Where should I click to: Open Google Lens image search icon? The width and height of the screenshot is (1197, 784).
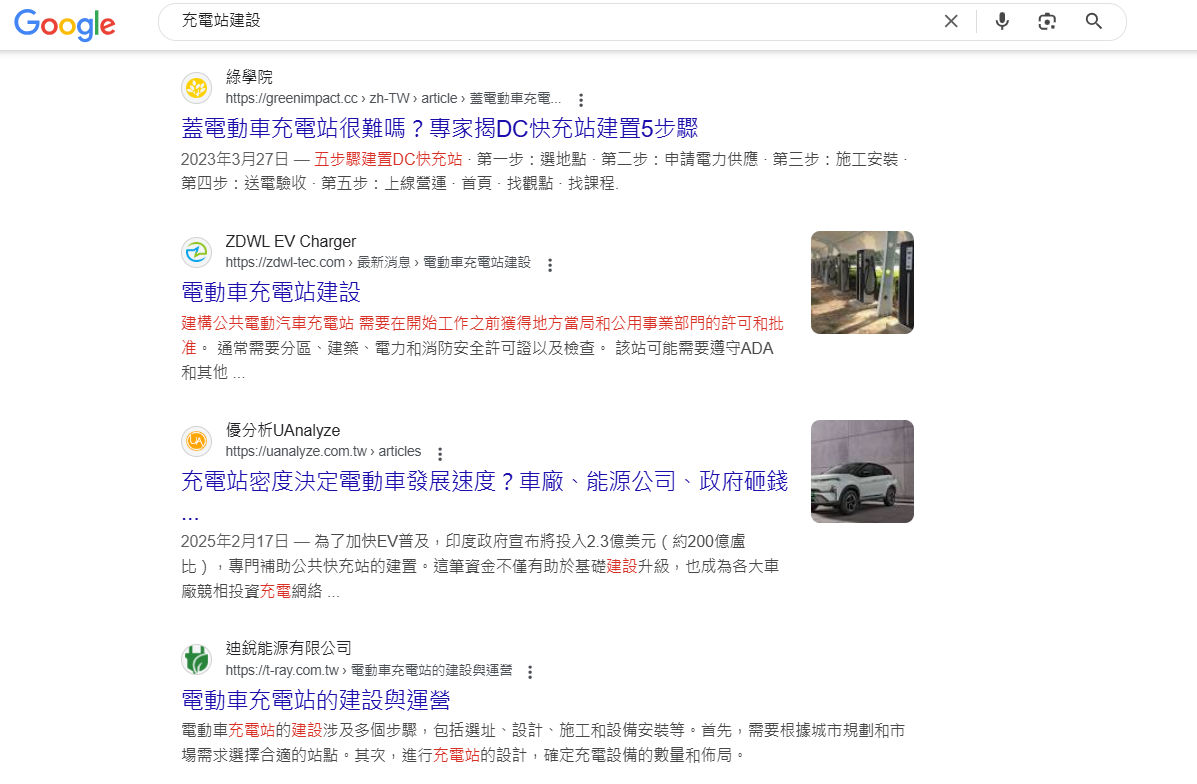tap(1047, 21)
